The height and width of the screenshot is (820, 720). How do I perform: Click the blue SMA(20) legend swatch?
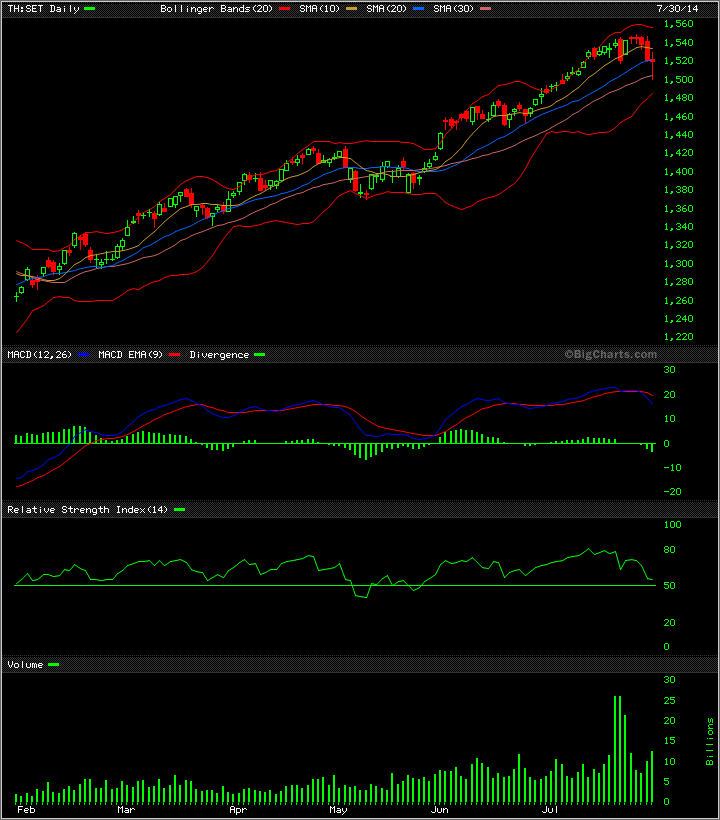coord(418,9)
